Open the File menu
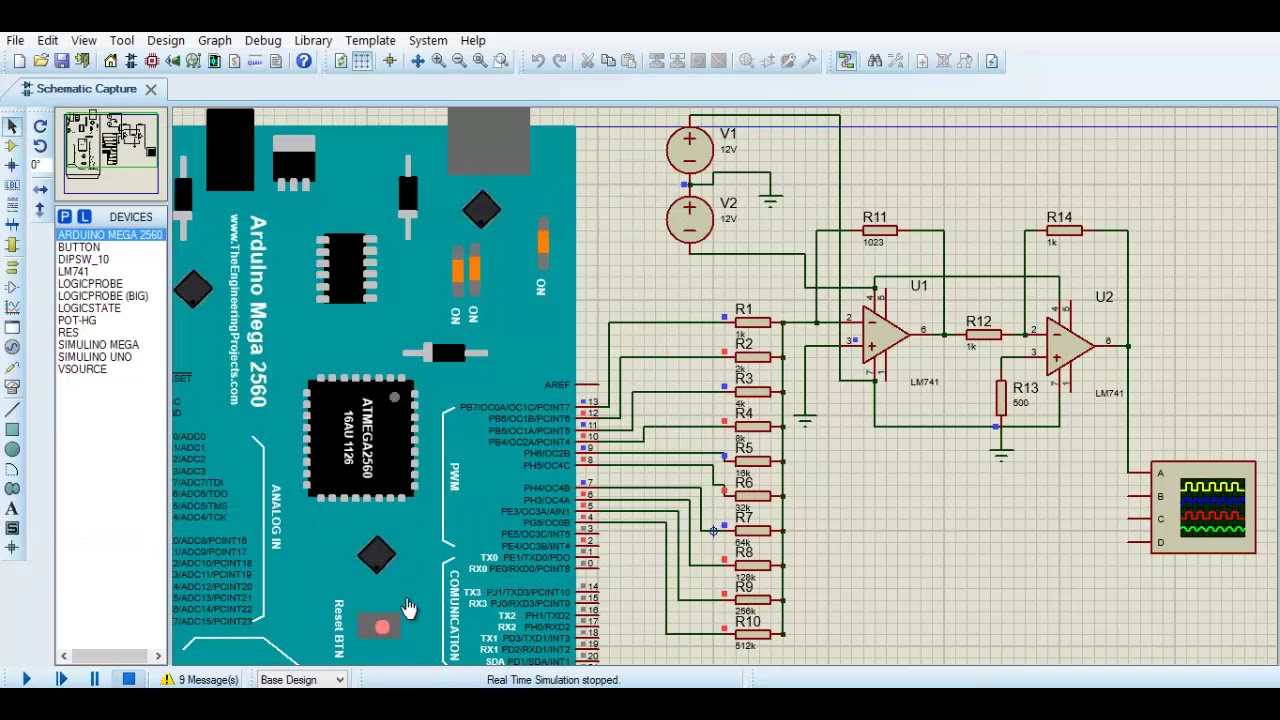 click(x=15, y=41)
